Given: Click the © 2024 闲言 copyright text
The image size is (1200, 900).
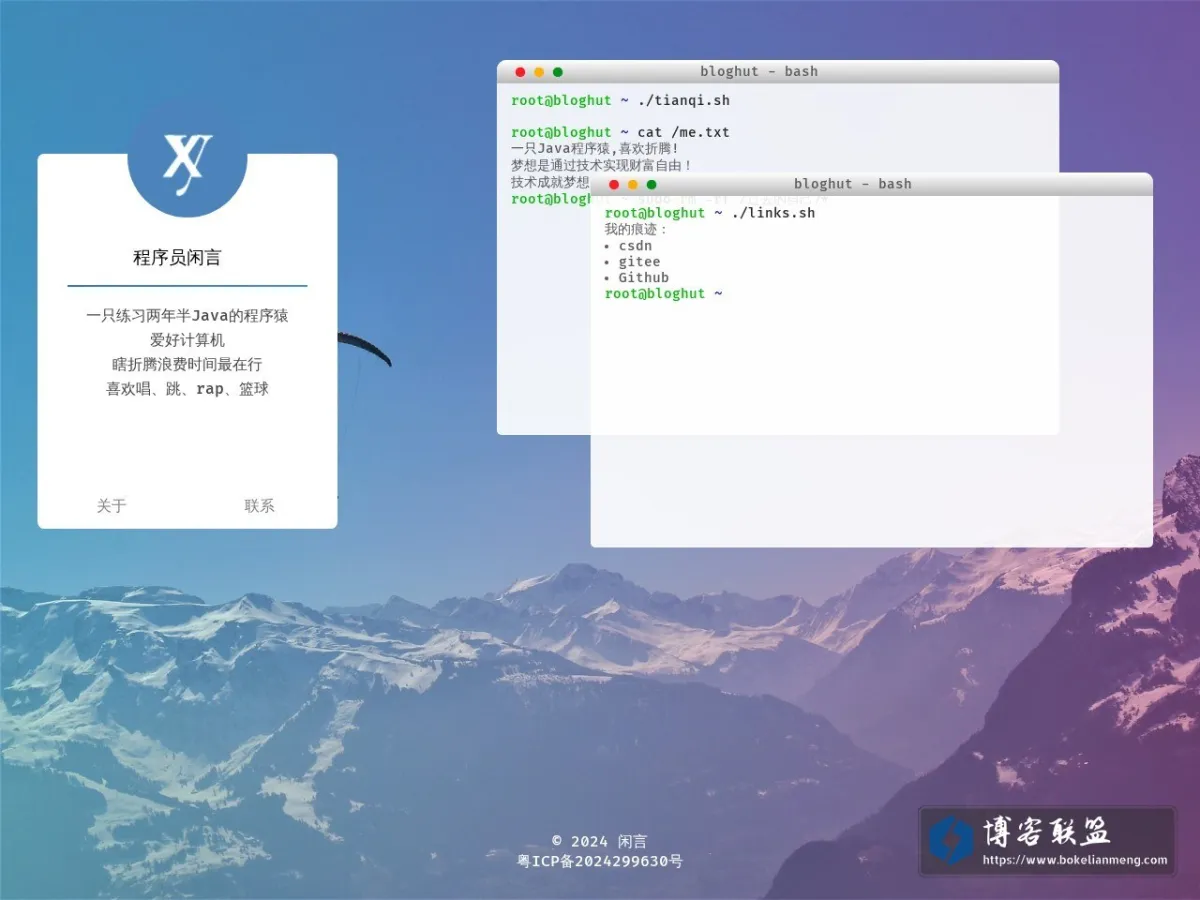Looking at the screenshot, I should pos(600,842).
